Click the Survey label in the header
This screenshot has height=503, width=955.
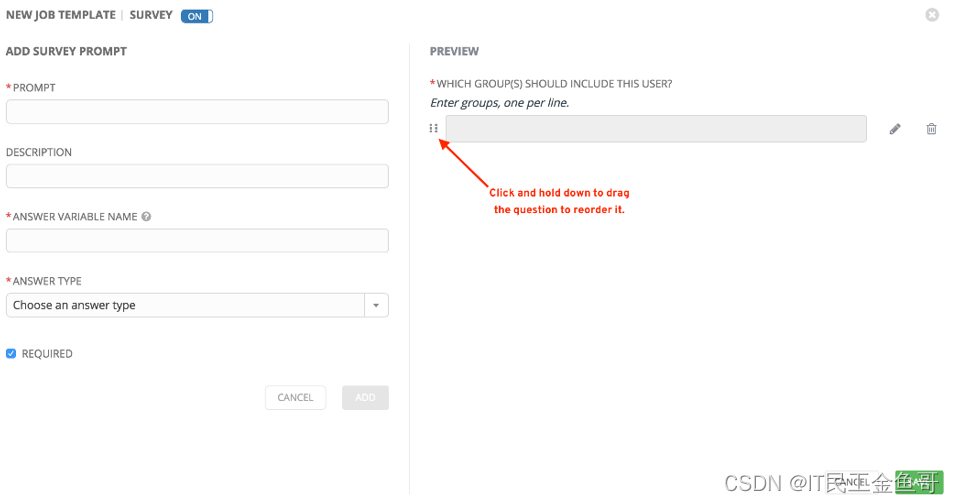pyautogui.click(x=151, y=15)
